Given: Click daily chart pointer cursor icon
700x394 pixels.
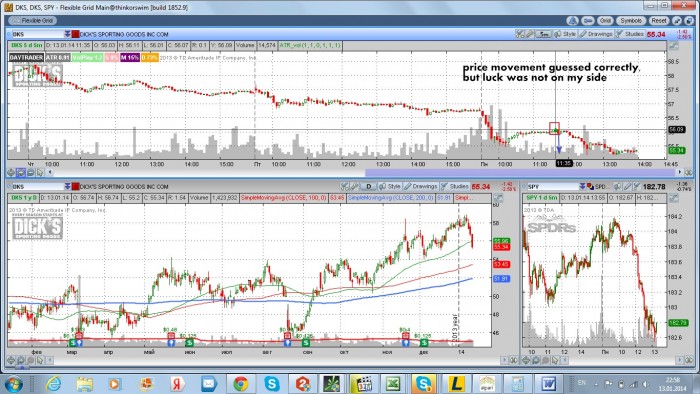Looking at the screenshot, I should tap(40, 360).
